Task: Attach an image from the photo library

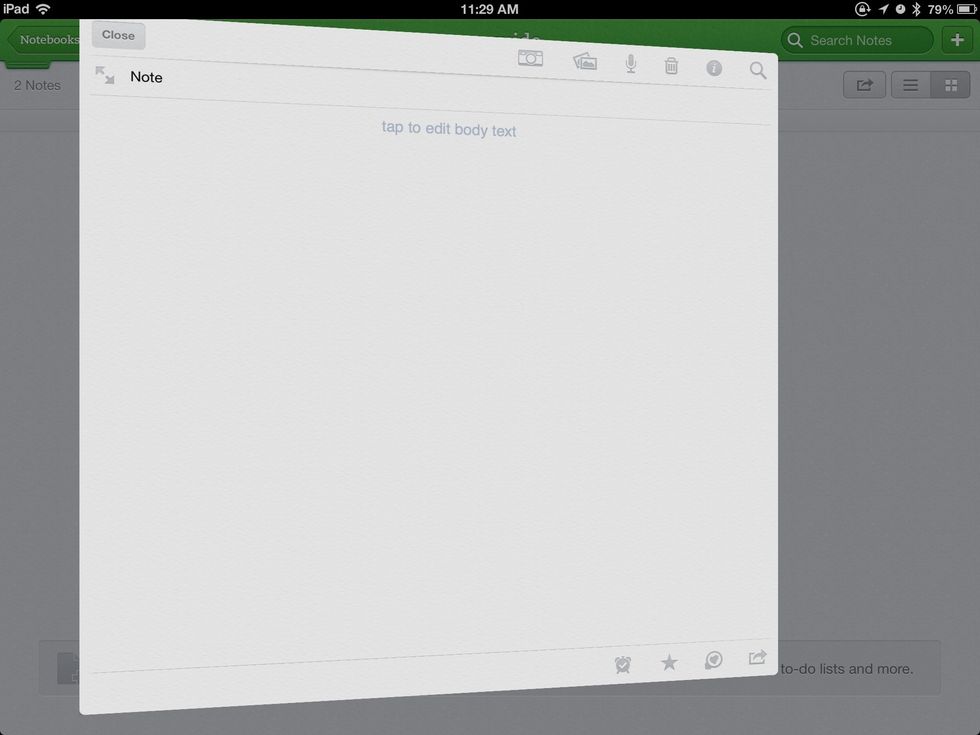Action: tap(585, 60)
